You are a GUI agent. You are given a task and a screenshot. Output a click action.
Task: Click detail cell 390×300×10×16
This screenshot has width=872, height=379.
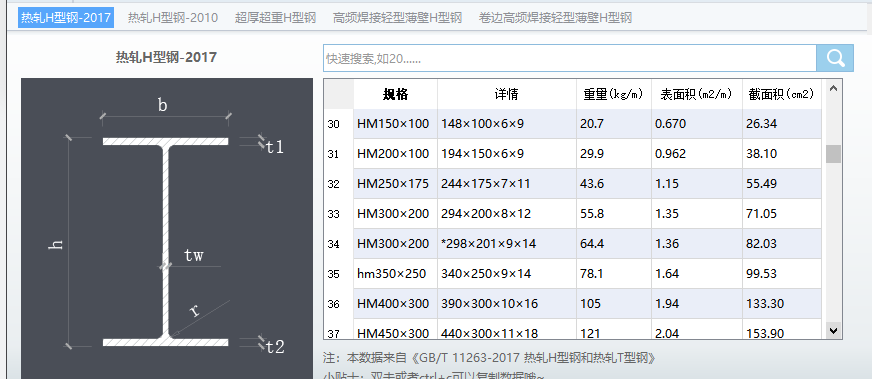pyautogui.click(x=507, y=304)
